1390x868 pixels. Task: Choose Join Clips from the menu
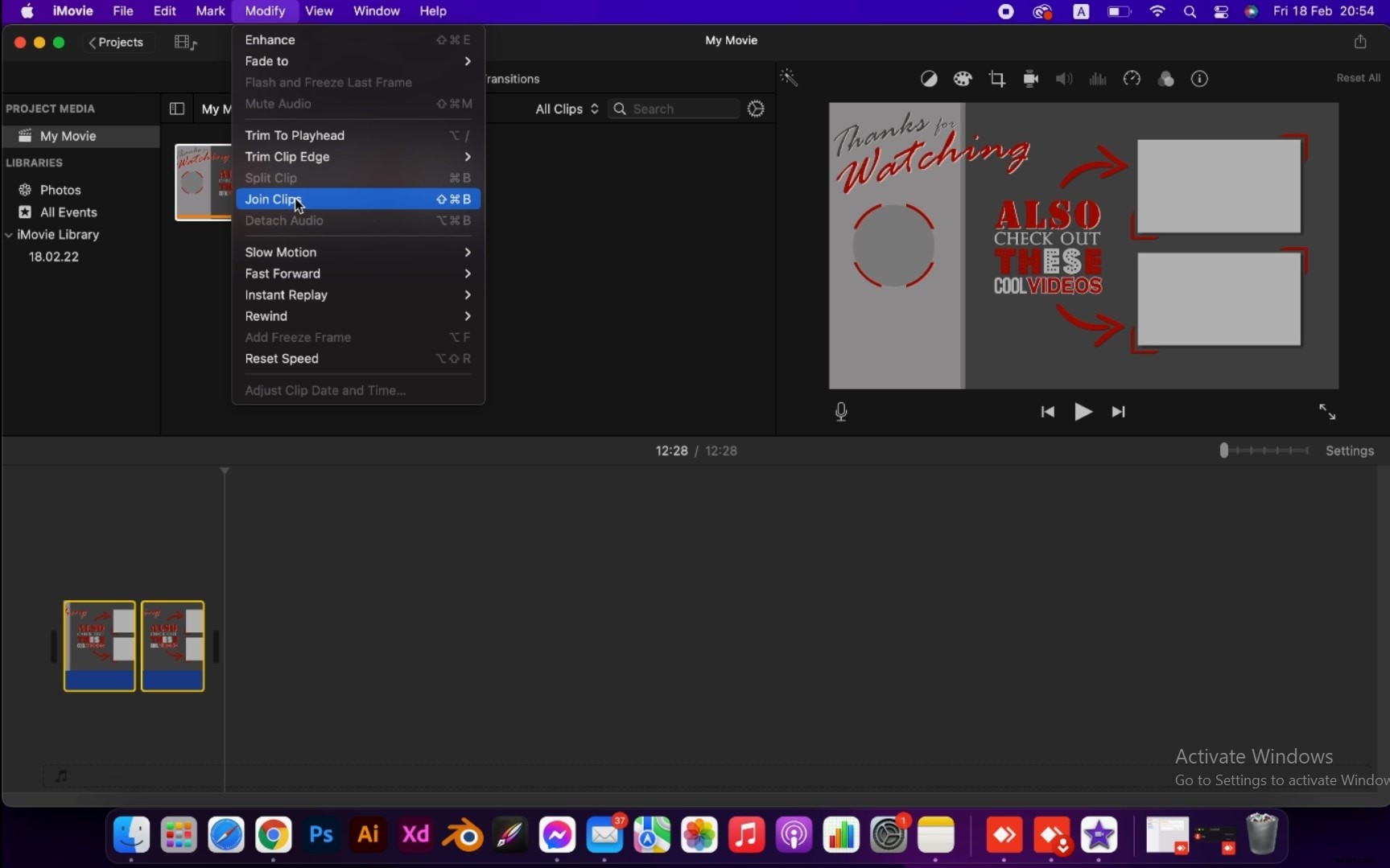274,200
